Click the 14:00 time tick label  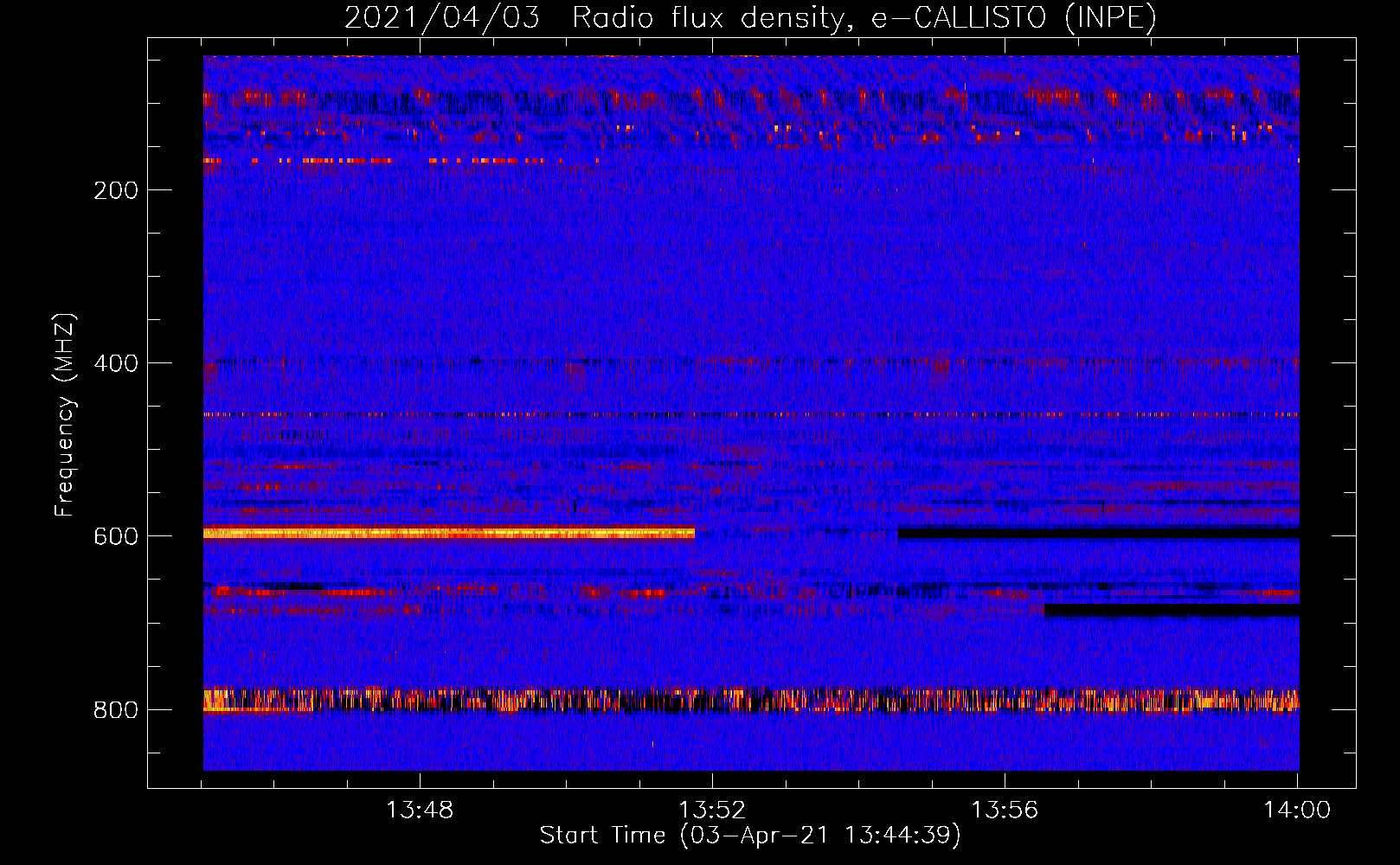click(x=1297, y=811)
